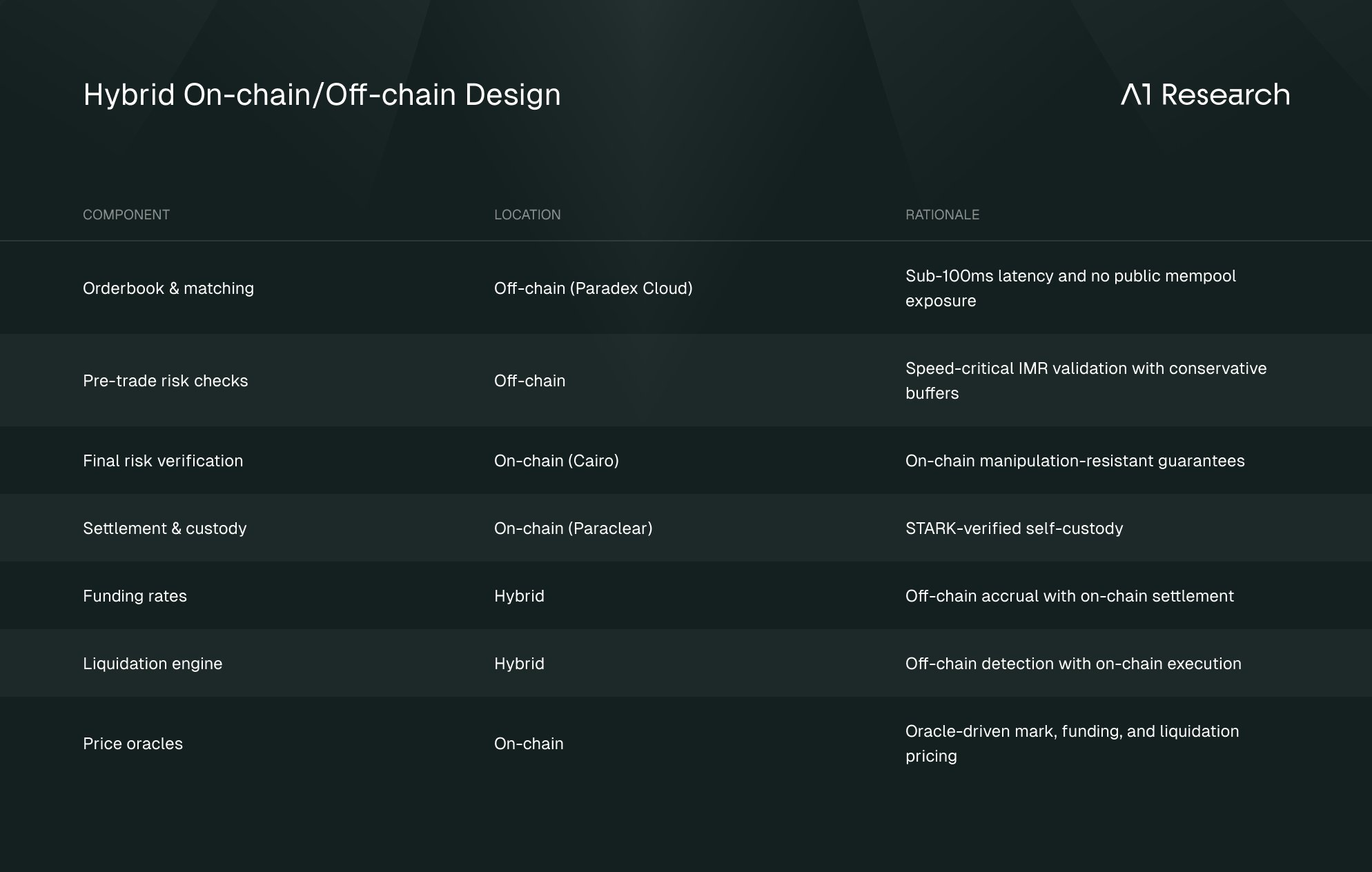
Task: Click the On-chain (Paraclear) location cell
Action: [x=573, y=528]
